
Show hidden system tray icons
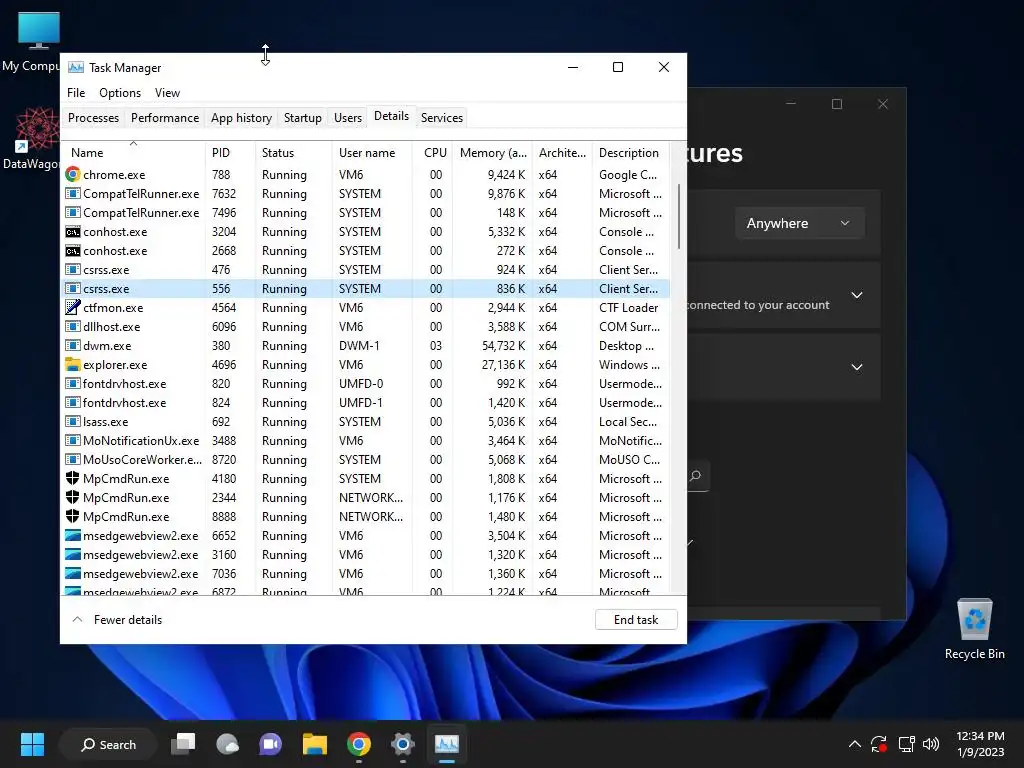click(854, 744)
